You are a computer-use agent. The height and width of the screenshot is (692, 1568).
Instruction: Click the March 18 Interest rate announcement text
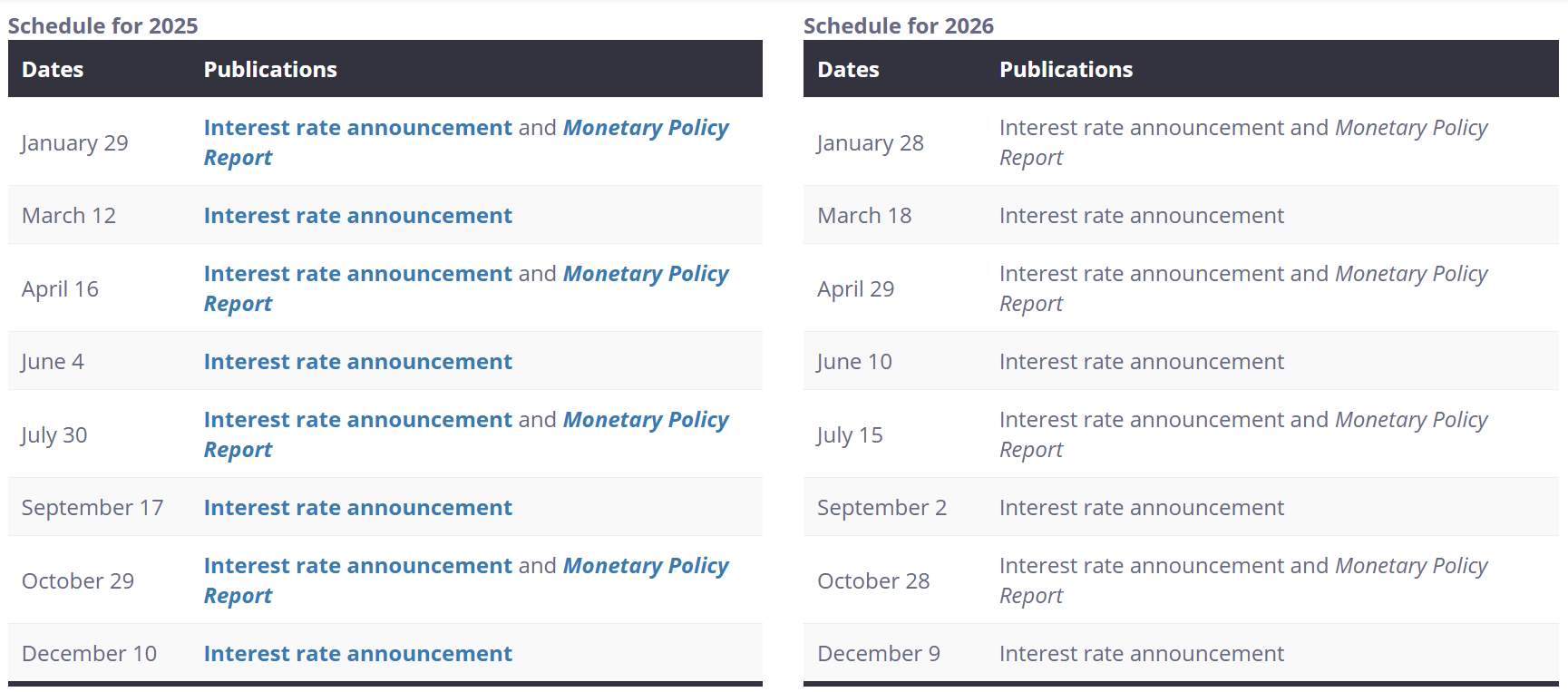1141,216
